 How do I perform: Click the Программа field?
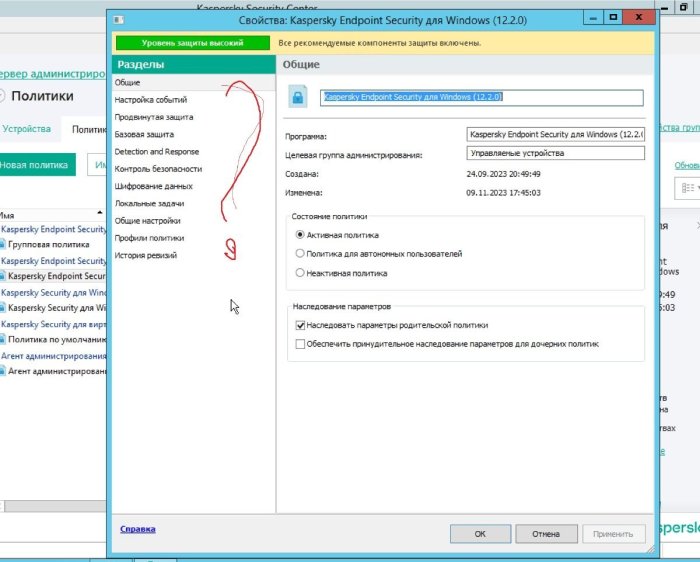[x=555, y=134]
